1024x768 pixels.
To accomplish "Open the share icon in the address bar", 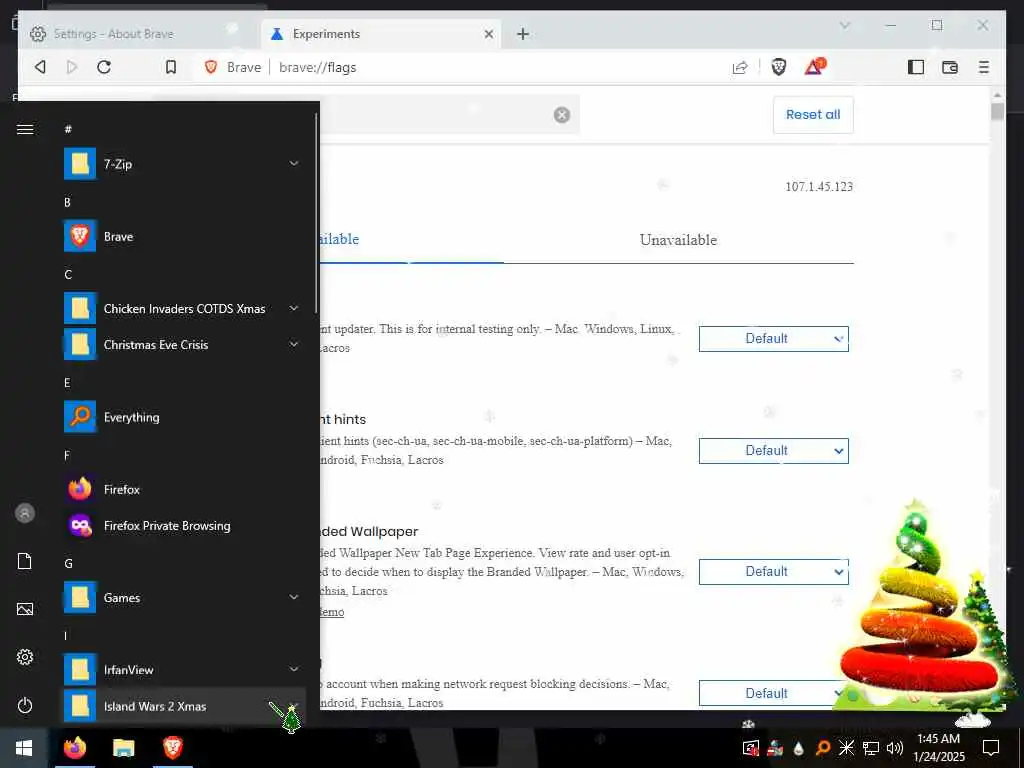I will (740, 67).
